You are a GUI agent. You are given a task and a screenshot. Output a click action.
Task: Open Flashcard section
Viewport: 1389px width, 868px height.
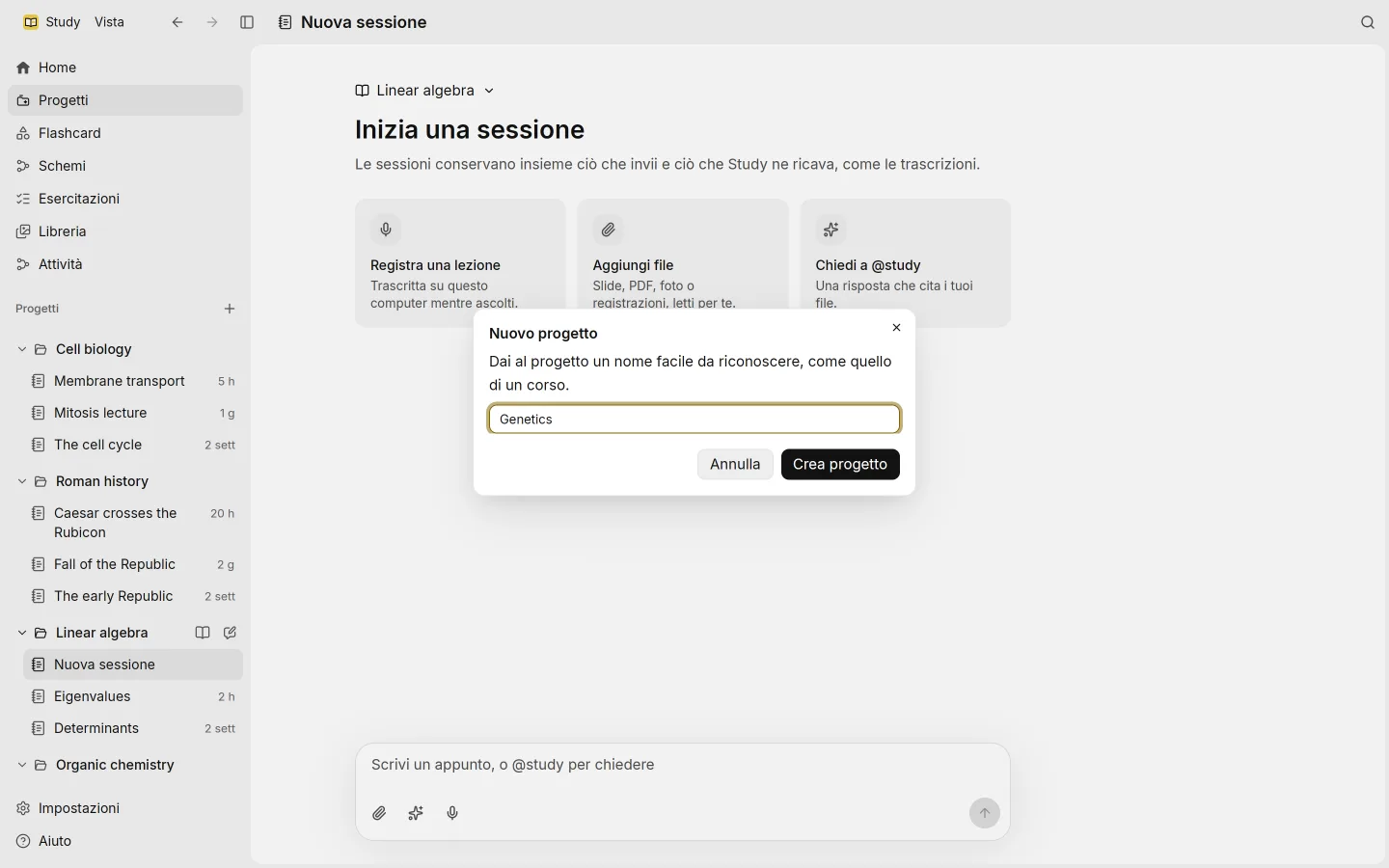point(125,133)
